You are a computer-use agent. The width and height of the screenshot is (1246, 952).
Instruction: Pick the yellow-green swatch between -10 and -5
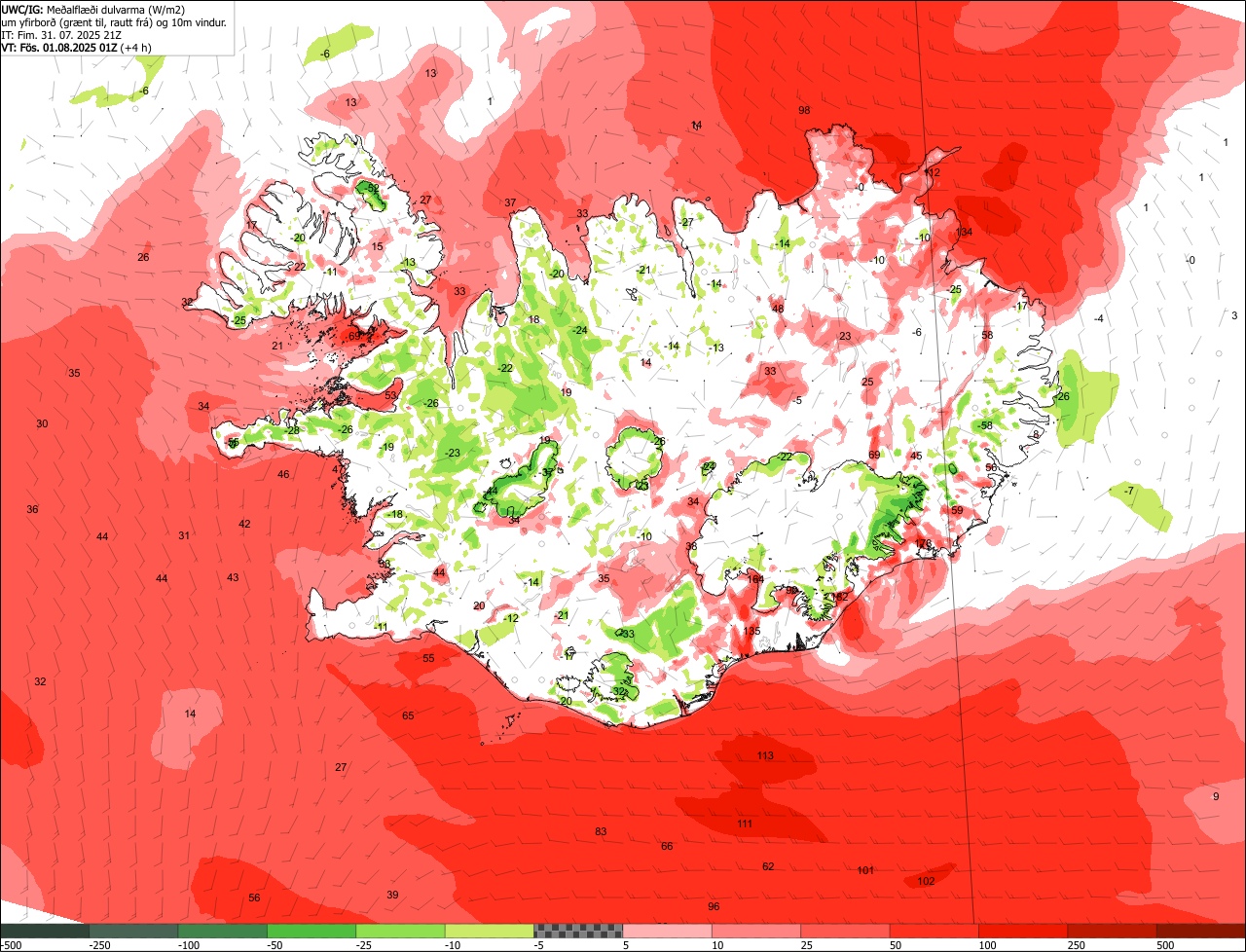(x=489, y=931)
